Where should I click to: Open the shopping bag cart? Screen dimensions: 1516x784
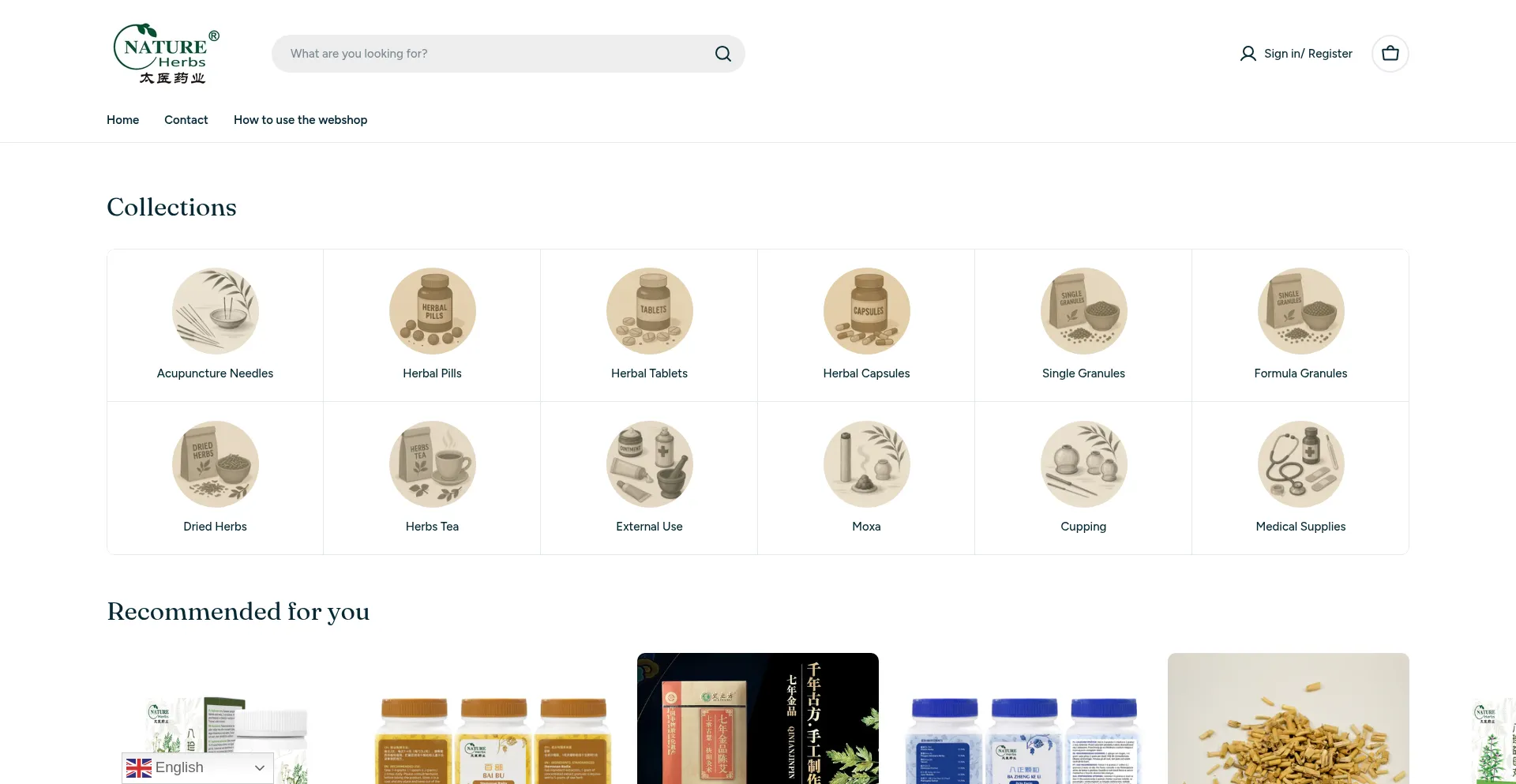coord(1390,54)
